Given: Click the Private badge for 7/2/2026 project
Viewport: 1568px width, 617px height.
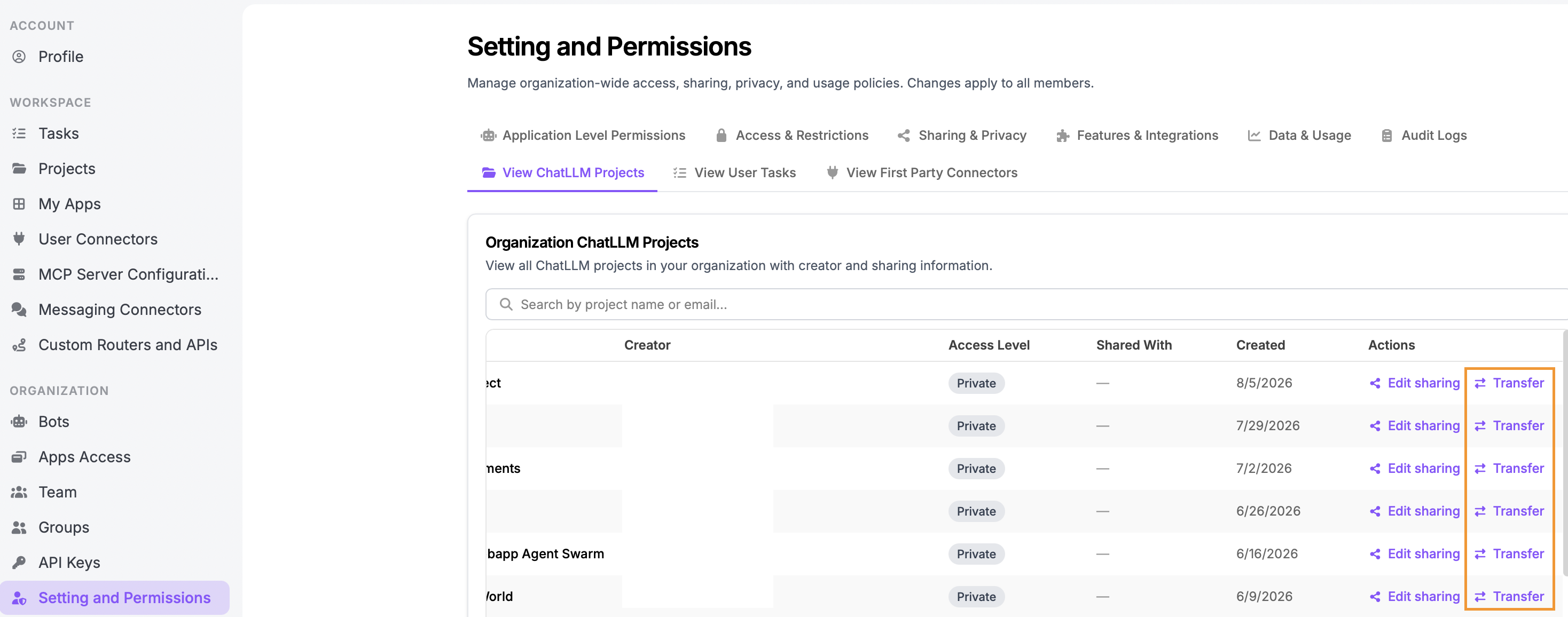Looking at the screenshot, I should pos(976,469).
